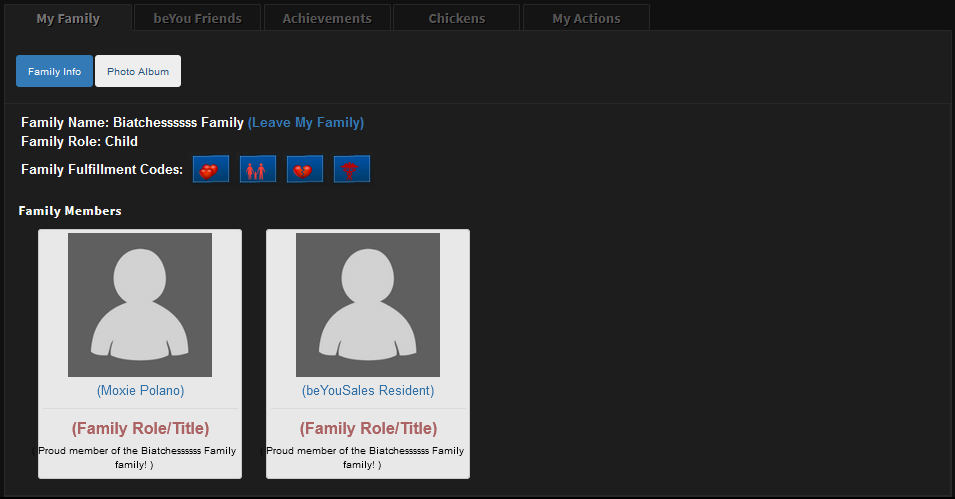This screenshot has width=955, height=499.
Task: Click the parents-with-child fulfillment code icon
Action: (258, 169)
